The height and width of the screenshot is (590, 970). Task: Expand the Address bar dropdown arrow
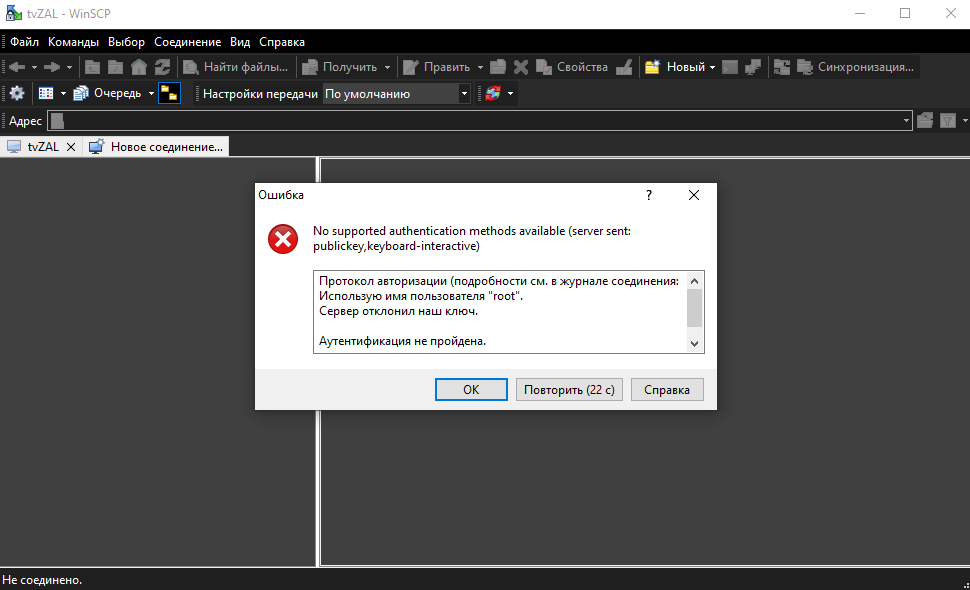coord(906,121)
